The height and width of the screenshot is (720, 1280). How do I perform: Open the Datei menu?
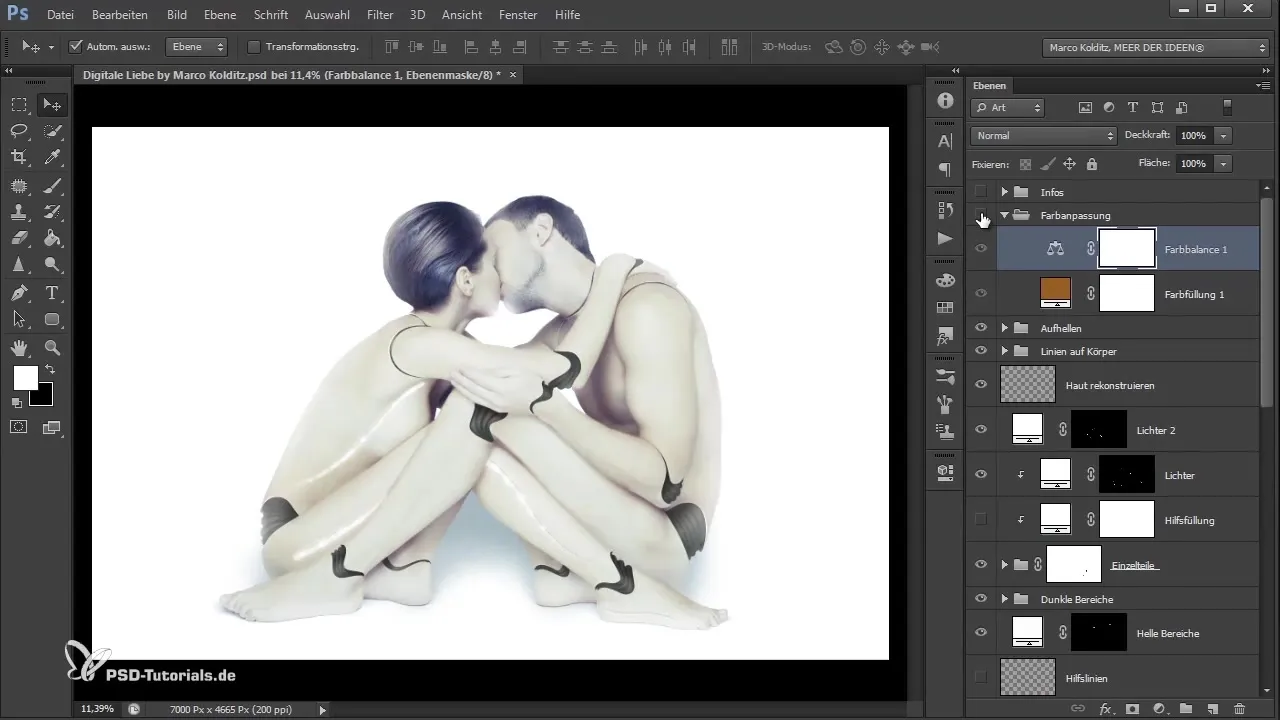[x=60, y=15]
